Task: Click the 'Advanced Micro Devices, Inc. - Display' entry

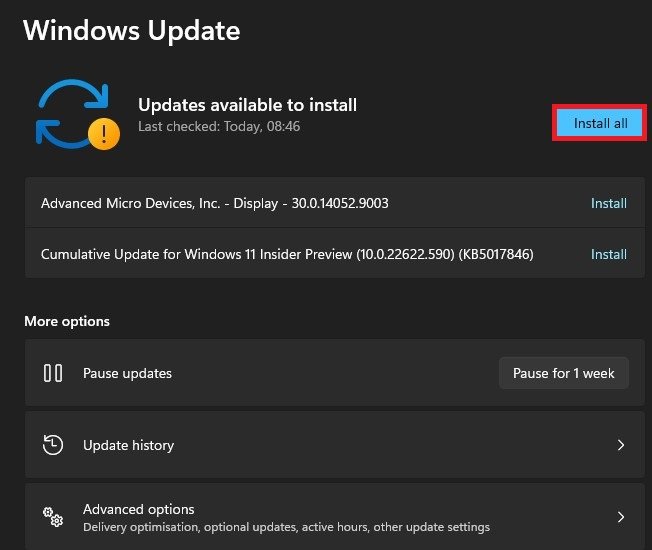Action: [215, 203]
